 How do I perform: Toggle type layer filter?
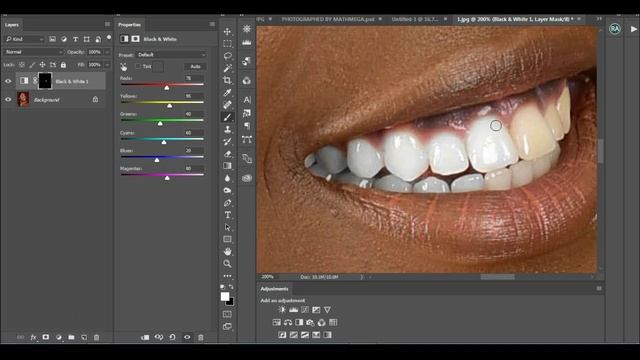point(76,39)
